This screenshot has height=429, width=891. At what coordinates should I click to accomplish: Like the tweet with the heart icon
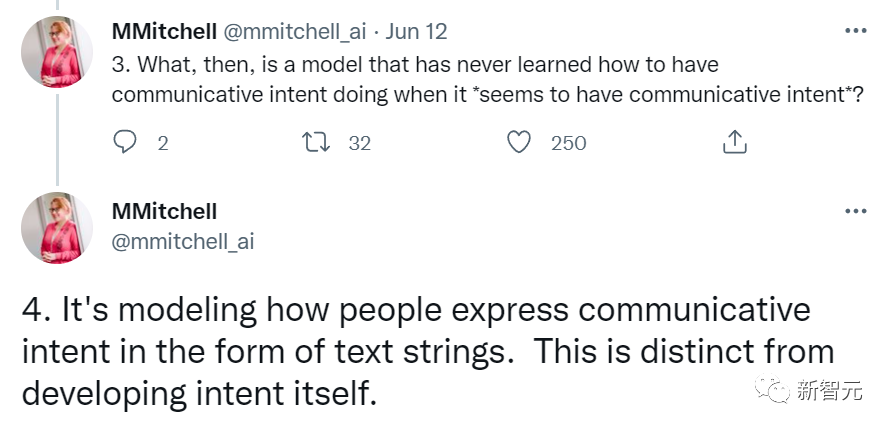[x=519, y=143]
